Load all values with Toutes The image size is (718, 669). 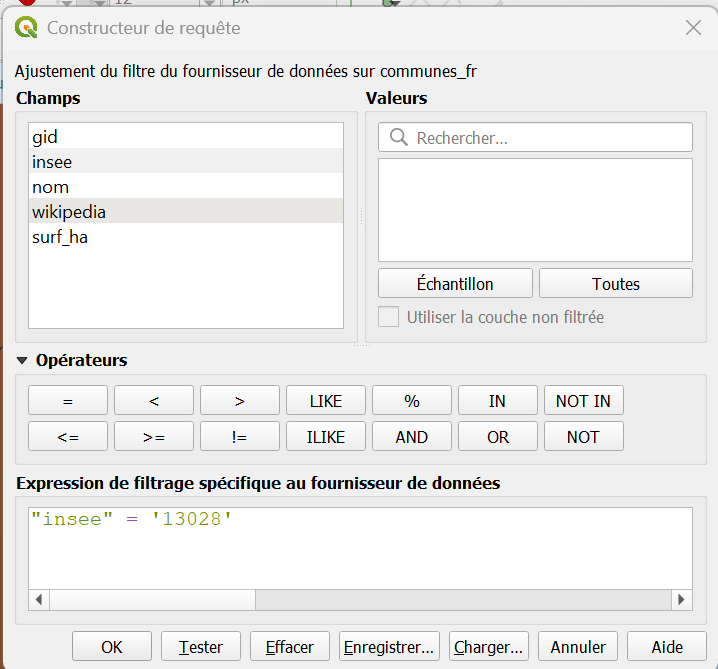coord(615,283)
